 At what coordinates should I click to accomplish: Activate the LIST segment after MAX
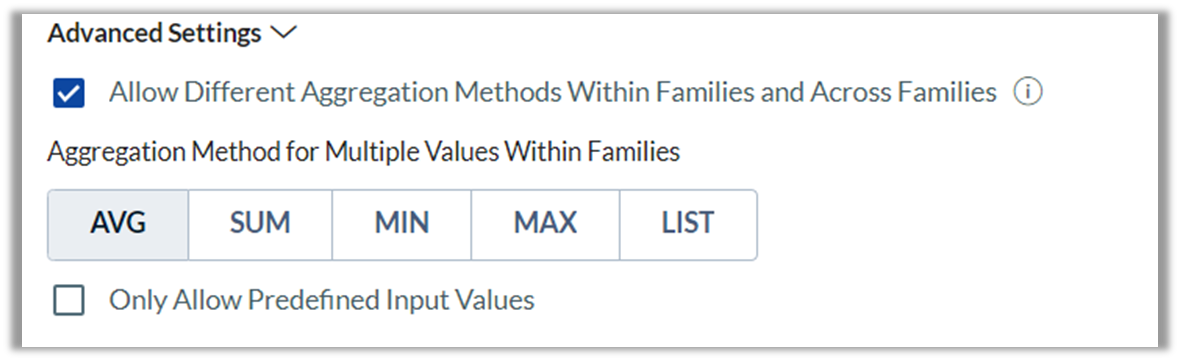pos(689,224)
